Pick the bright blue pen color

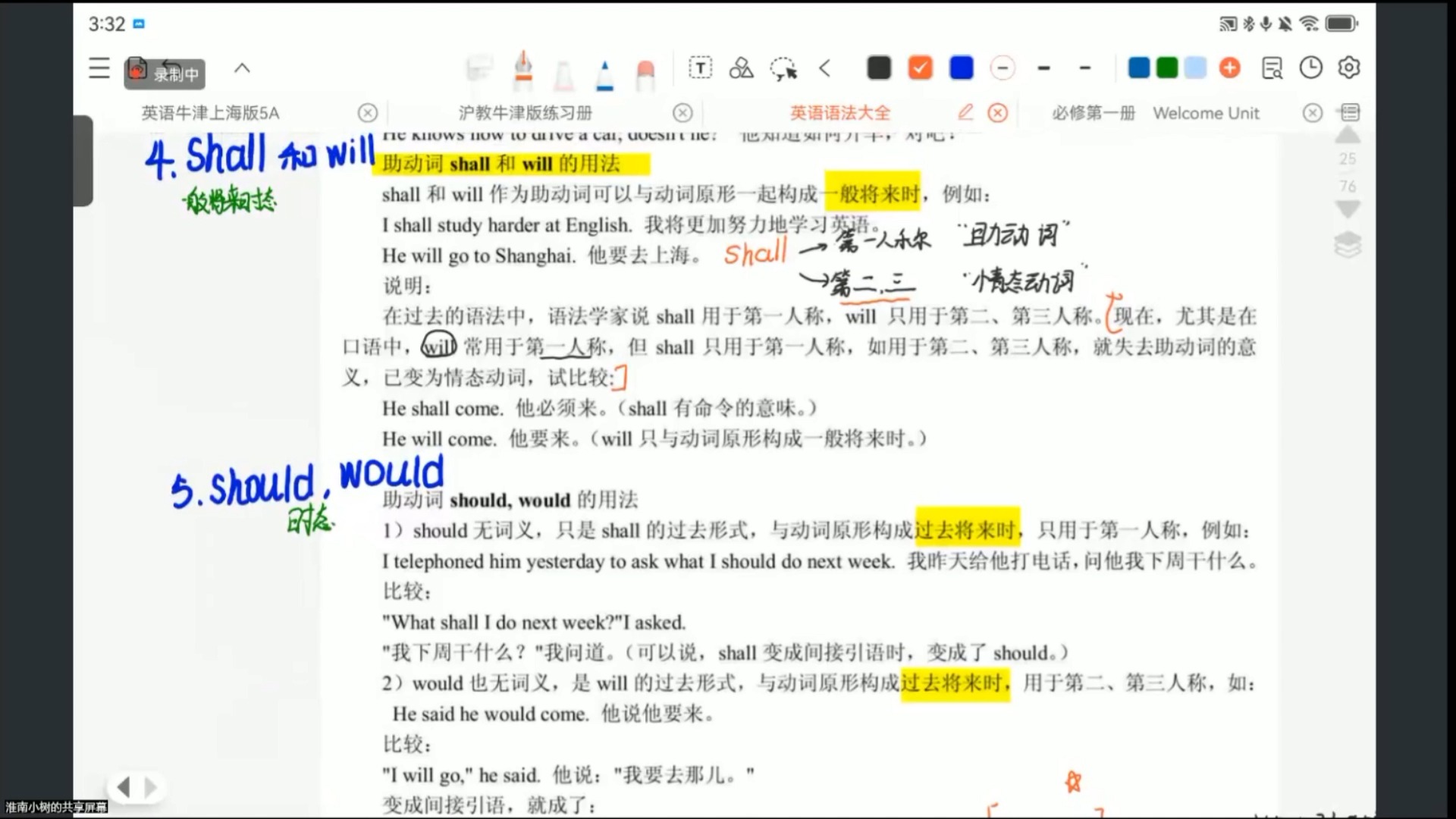[x=962, y=68]
